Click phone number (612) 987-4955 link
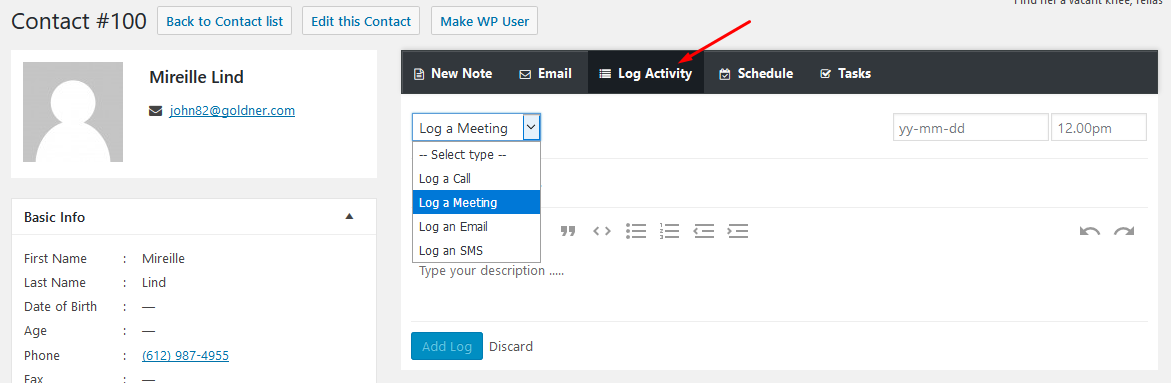Image resolution: width=1171 pixels, height=383 pixels. [x=185, y=355]
